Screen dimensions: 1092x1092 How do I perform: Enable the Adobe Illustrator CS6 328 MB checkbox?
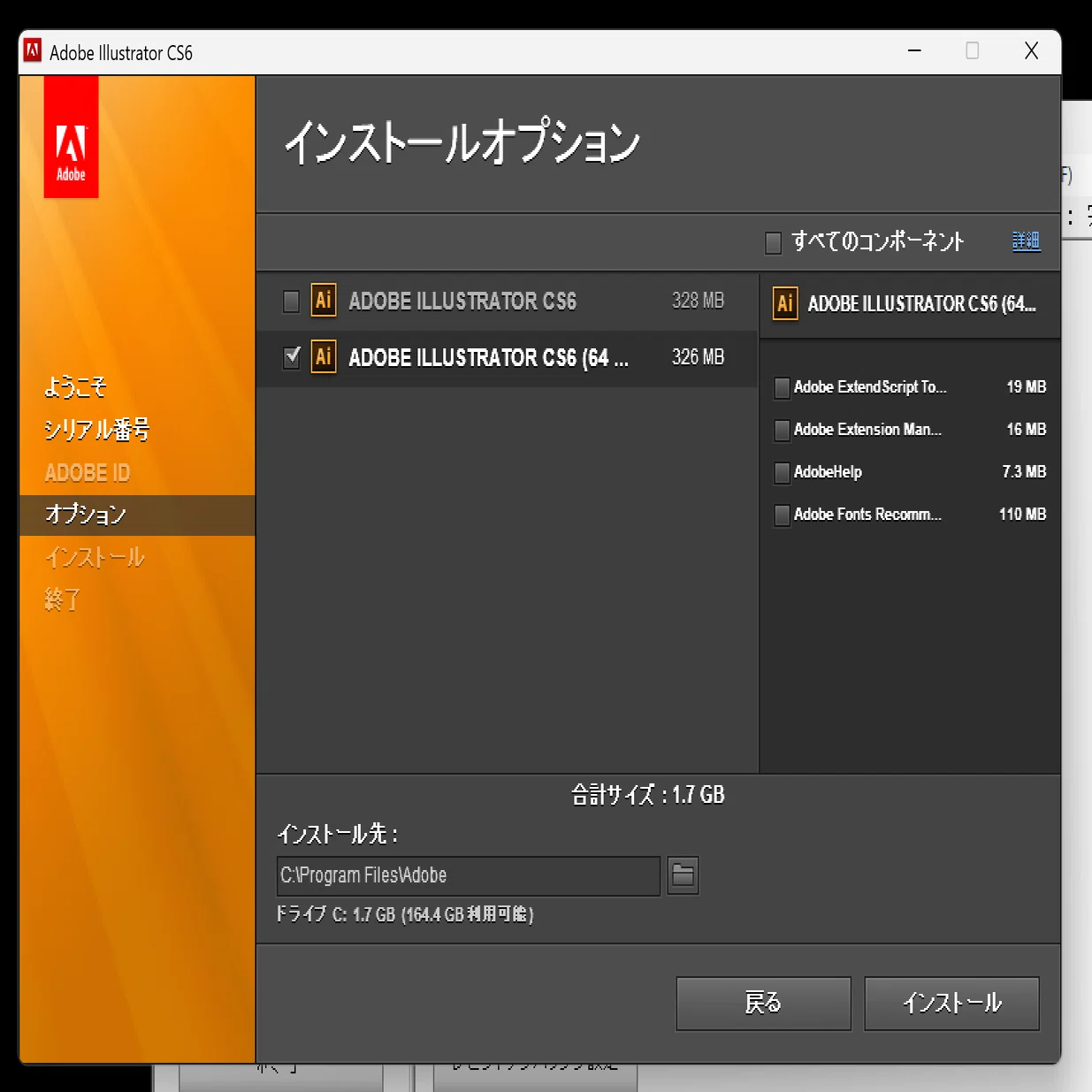tap(291, 302)
